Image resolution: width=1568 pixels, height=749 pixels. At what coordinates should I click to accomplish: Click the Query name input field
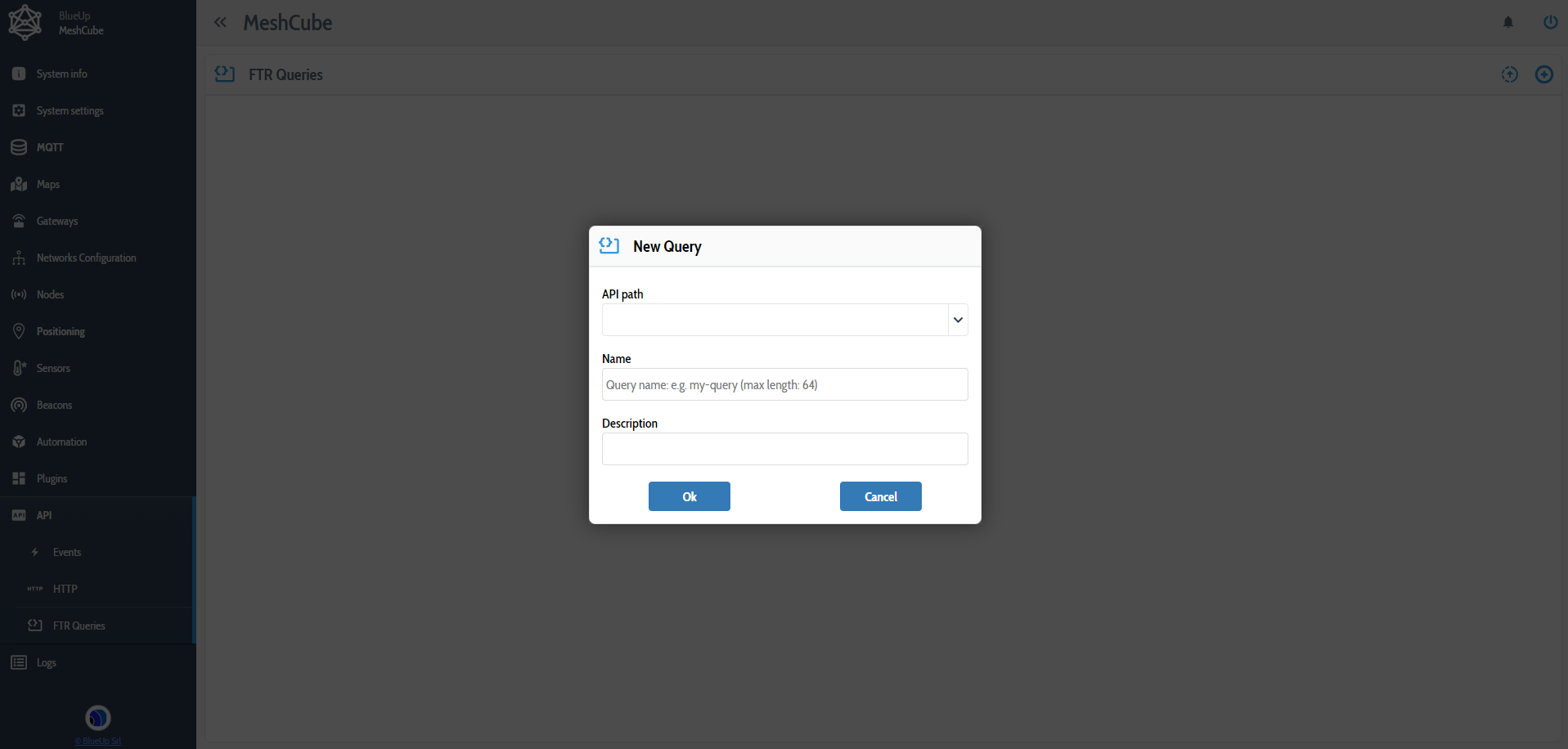coord(784,384)
